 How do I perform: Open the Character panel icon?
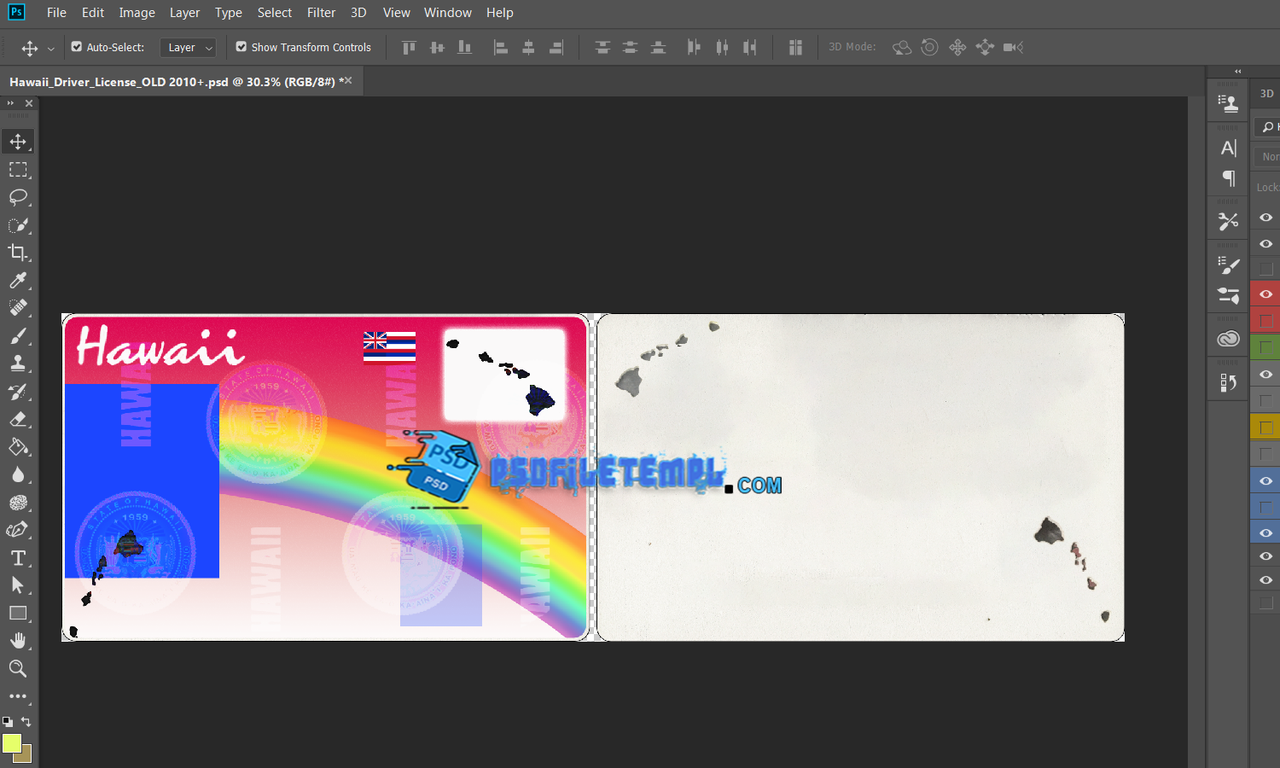[1228, 148]
